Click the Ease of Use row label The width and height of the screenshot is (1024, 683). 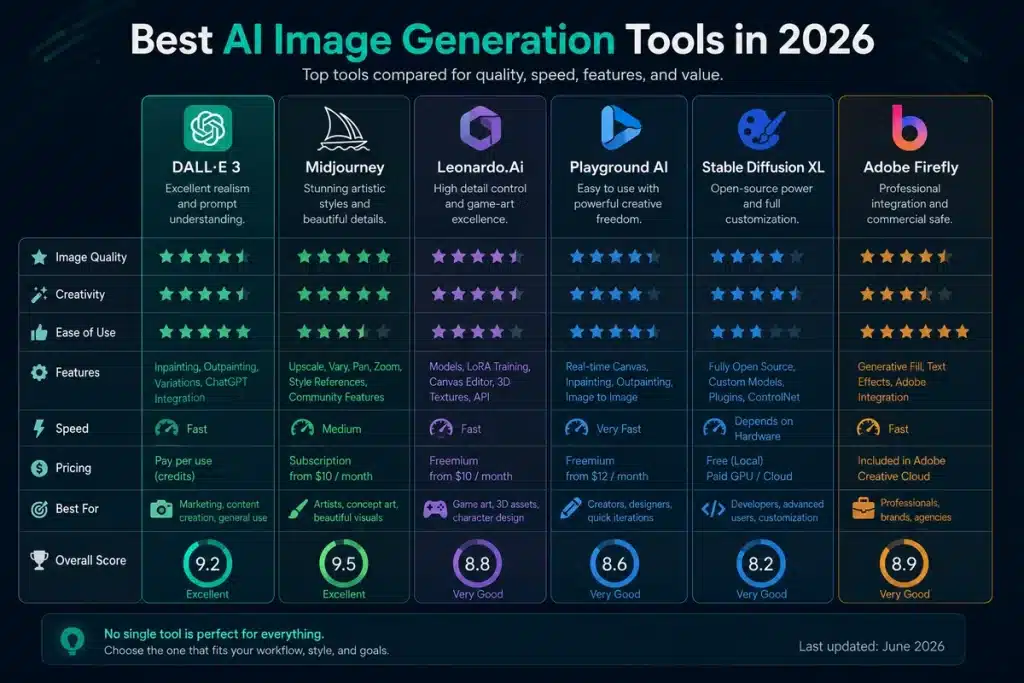click(x=85, y=332)
